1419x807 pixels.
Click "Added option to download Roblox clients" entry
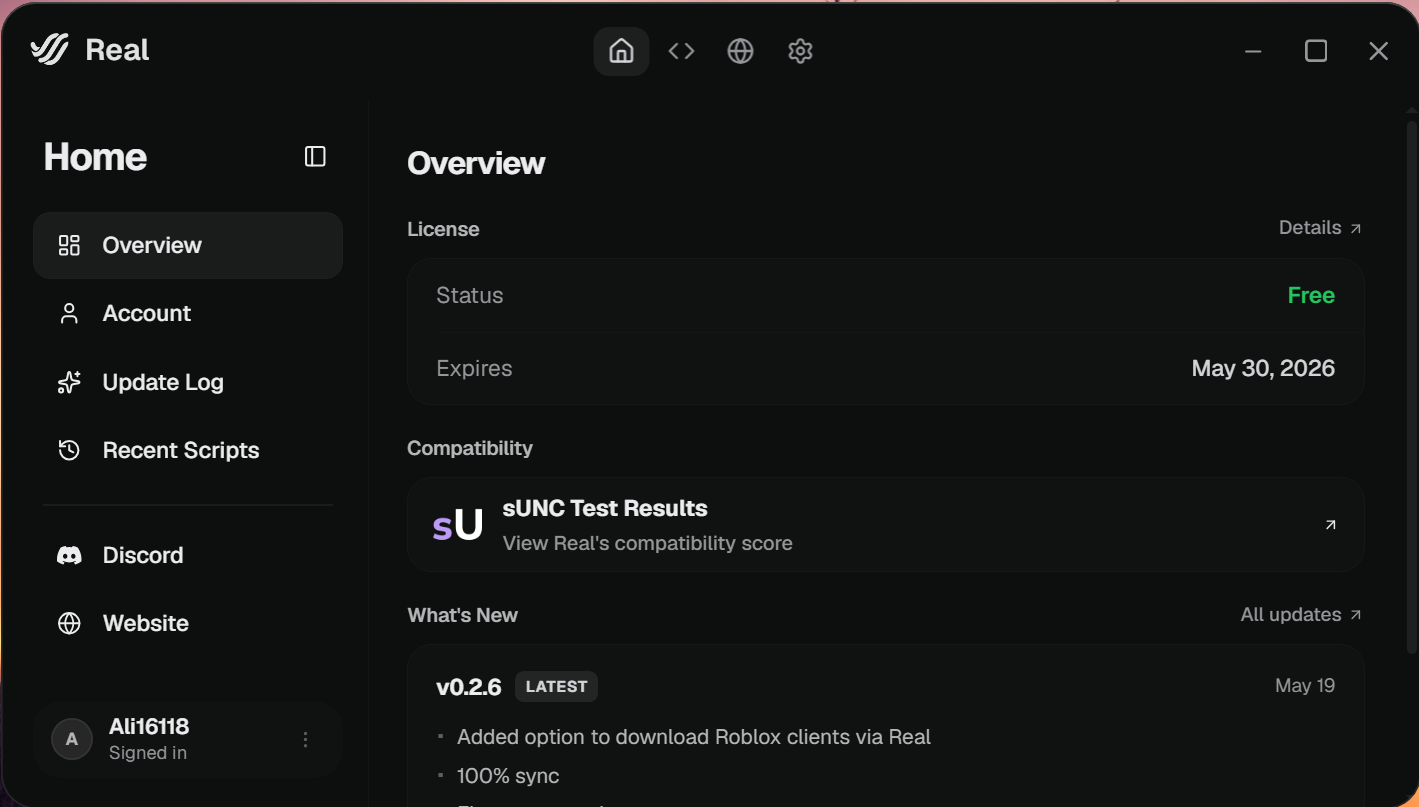694,738
